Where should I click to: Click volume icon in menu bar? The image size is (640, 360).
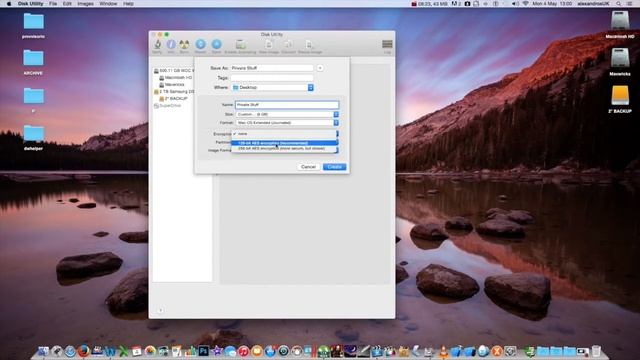pyautogui.click(x=516, y=4)
